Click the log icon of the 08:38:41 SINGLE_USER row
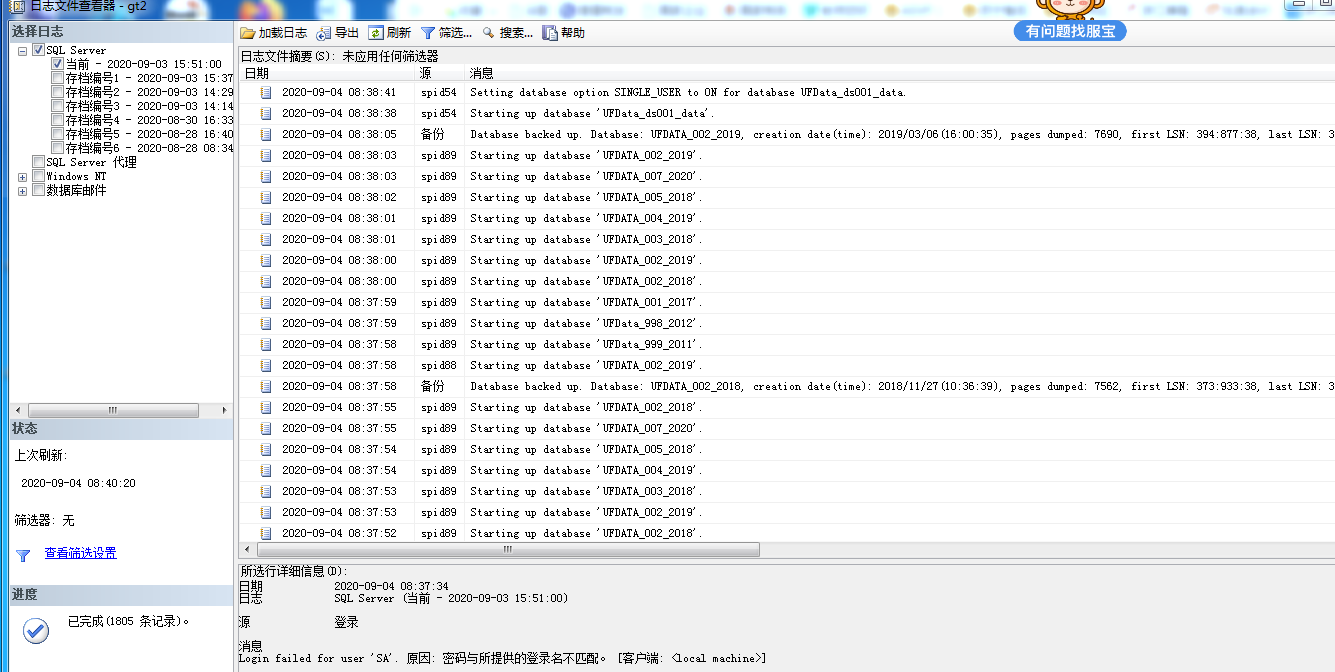This screenshot has height=672, width=1335. (x=266, y=92)
